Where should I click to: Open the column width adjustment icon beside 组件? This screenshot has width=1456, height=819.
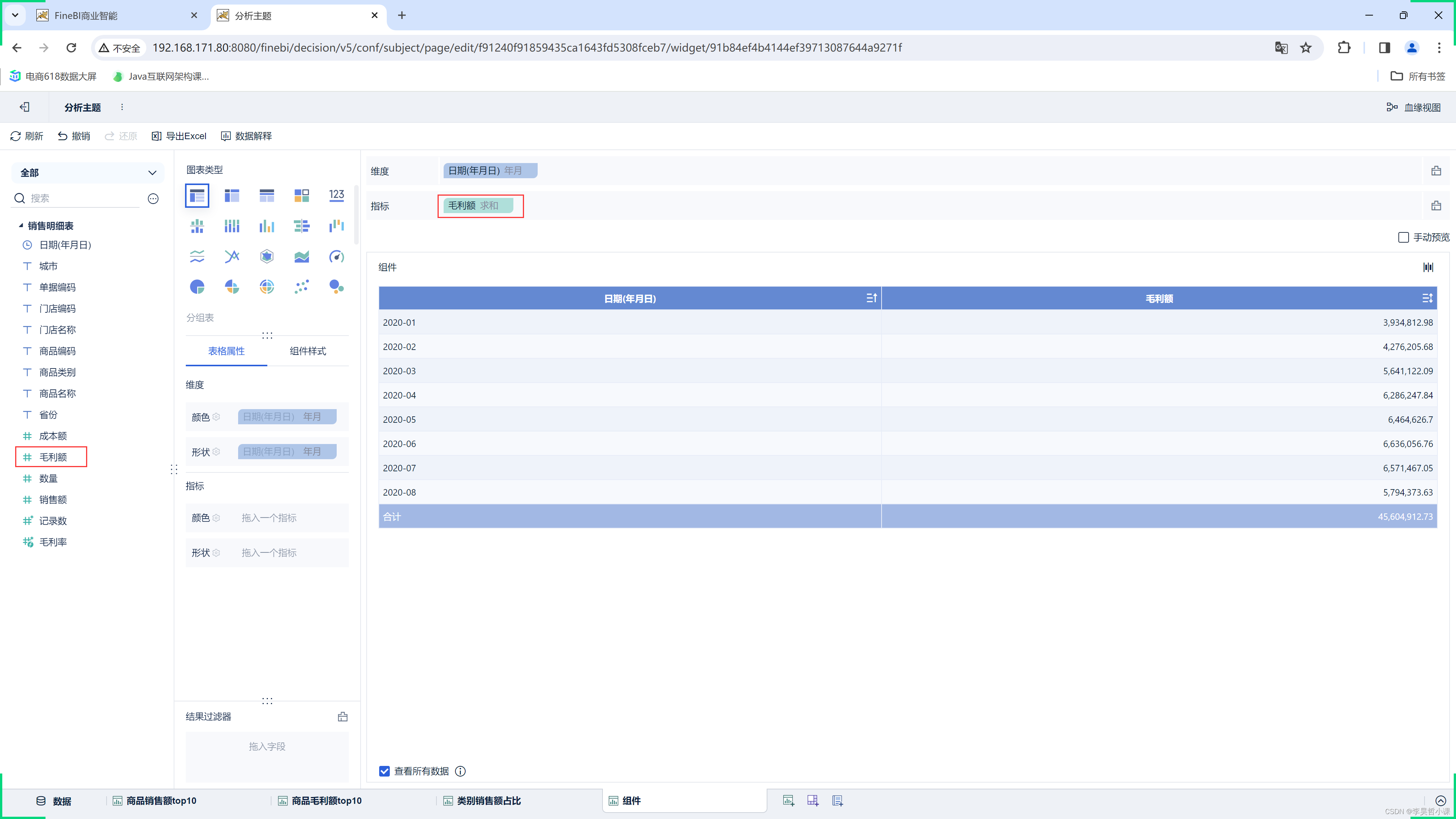[1428, 267]
